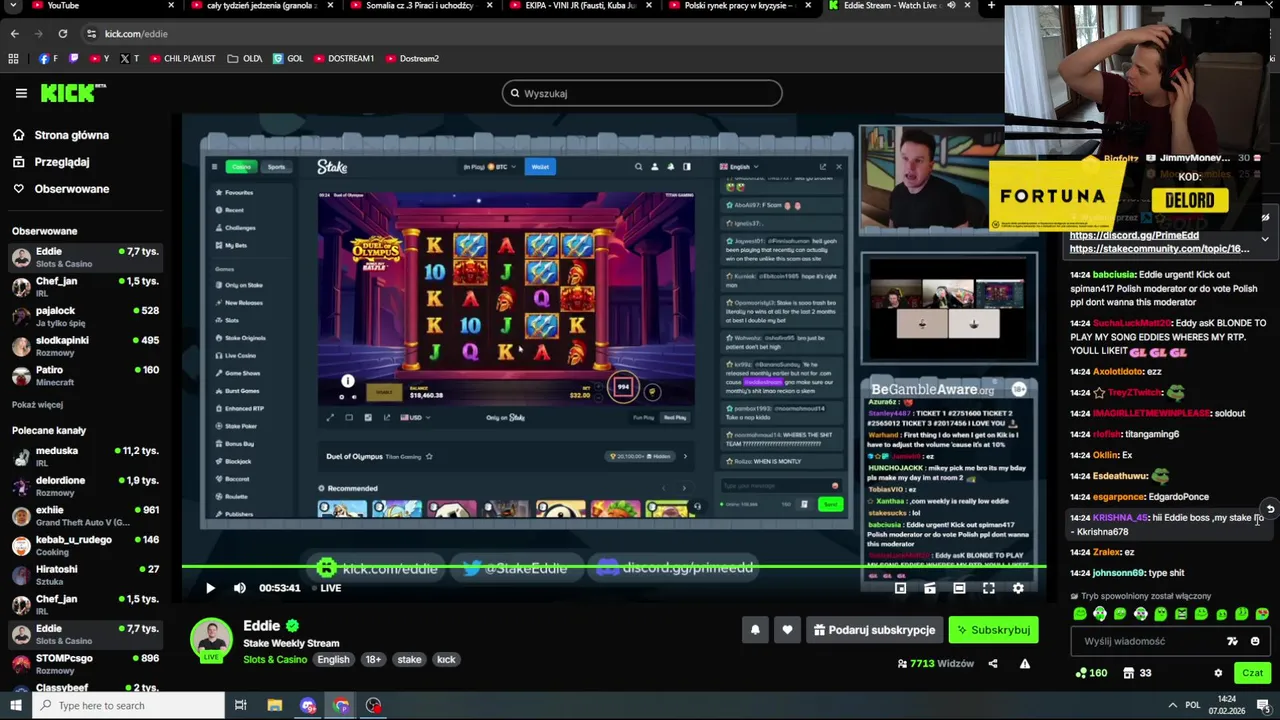Reload the page

point(62,34)
